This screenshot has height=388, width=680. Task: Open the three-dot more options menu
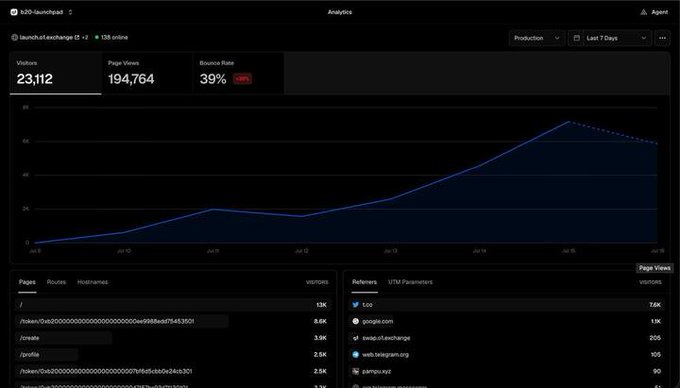(662, 38)
